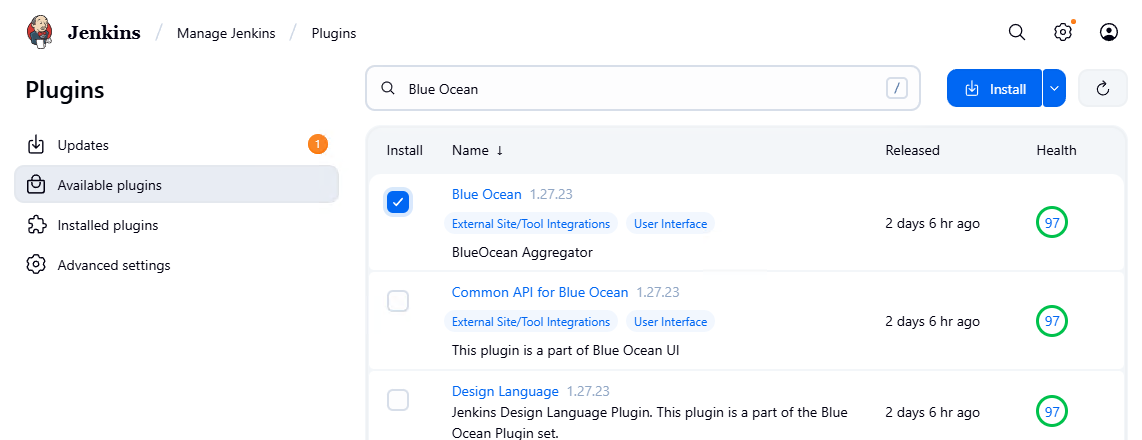Go to Manage Jenkins breadcrumb
The height and width of the screenshot is (440, 1142).
pyautogui.click(x=226, y=33)
